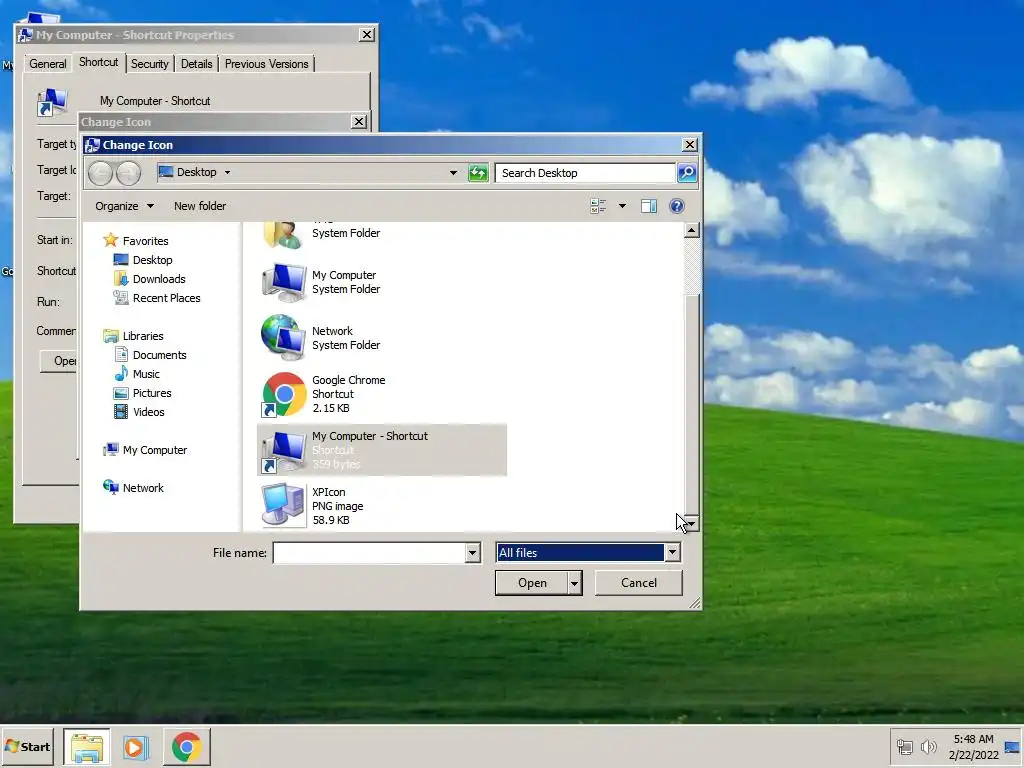The image size is (1024, 768).
Task: Close the front Change Icon browse dialog
Action: coord(690,145)
